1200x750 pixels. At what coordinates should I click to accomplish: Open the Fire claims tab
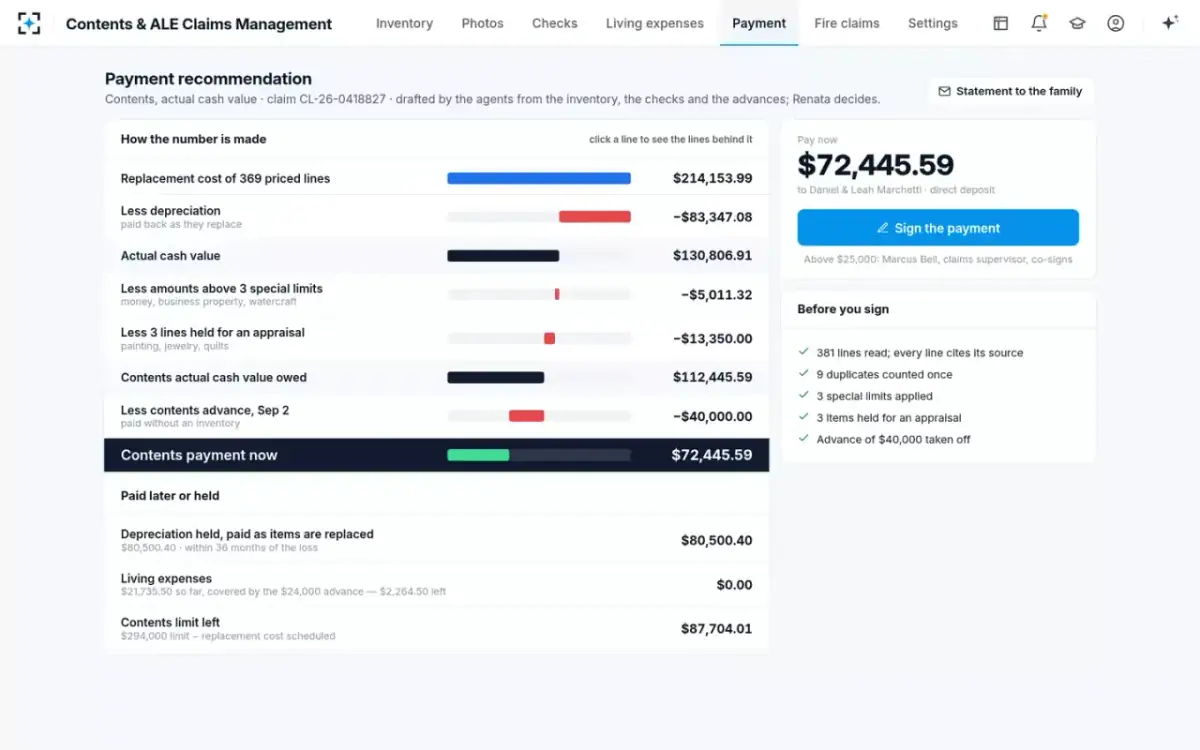847,23
